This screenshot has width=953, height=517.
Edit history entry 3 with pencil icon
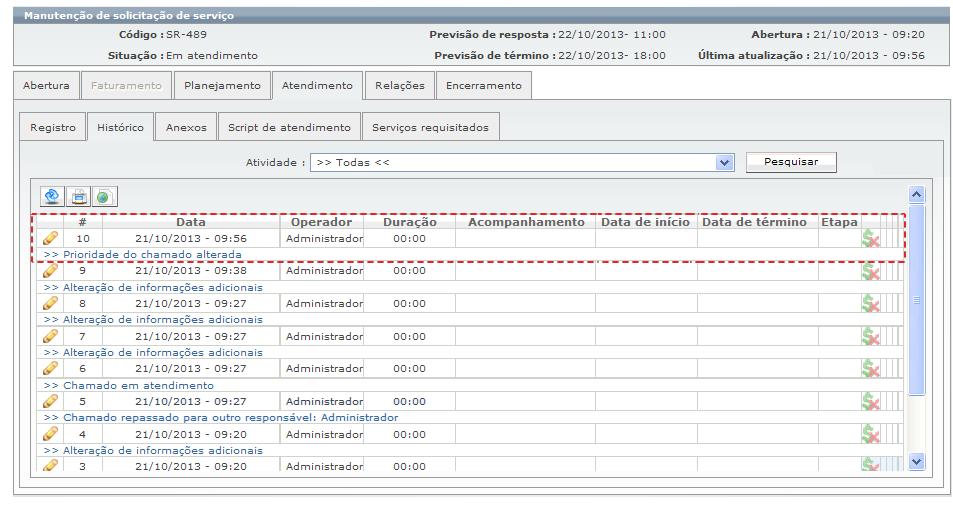(50, 465)
